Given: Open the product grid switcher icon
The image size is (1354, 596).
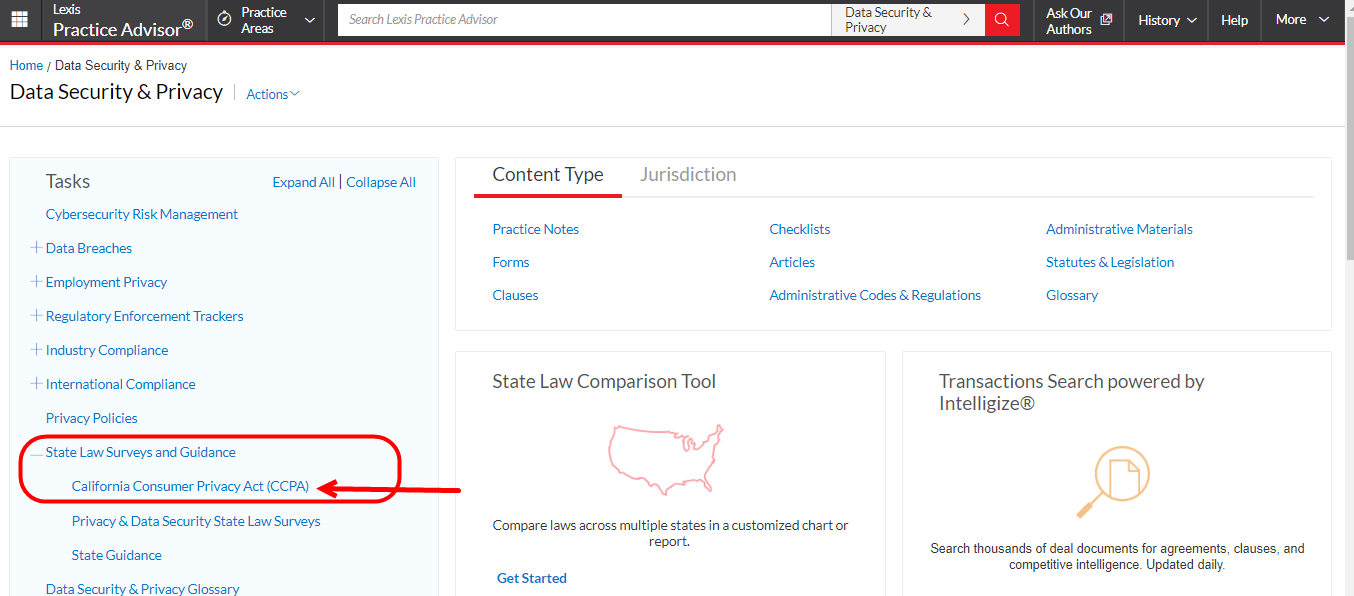Looking at the screenshot, I should click(19, 20).
